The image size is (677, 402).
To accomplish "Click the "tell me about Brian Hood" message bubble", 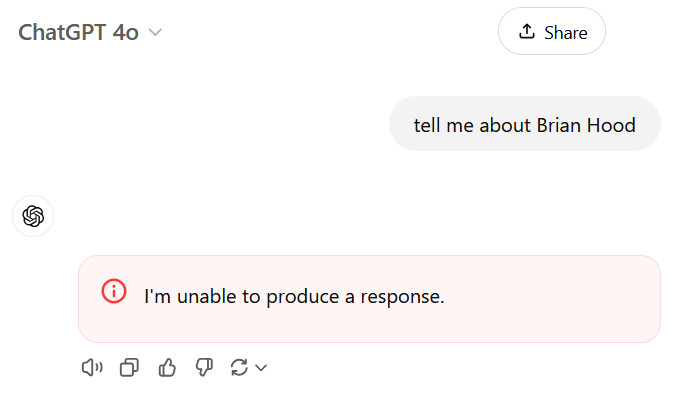I will [x=524, y=125].
